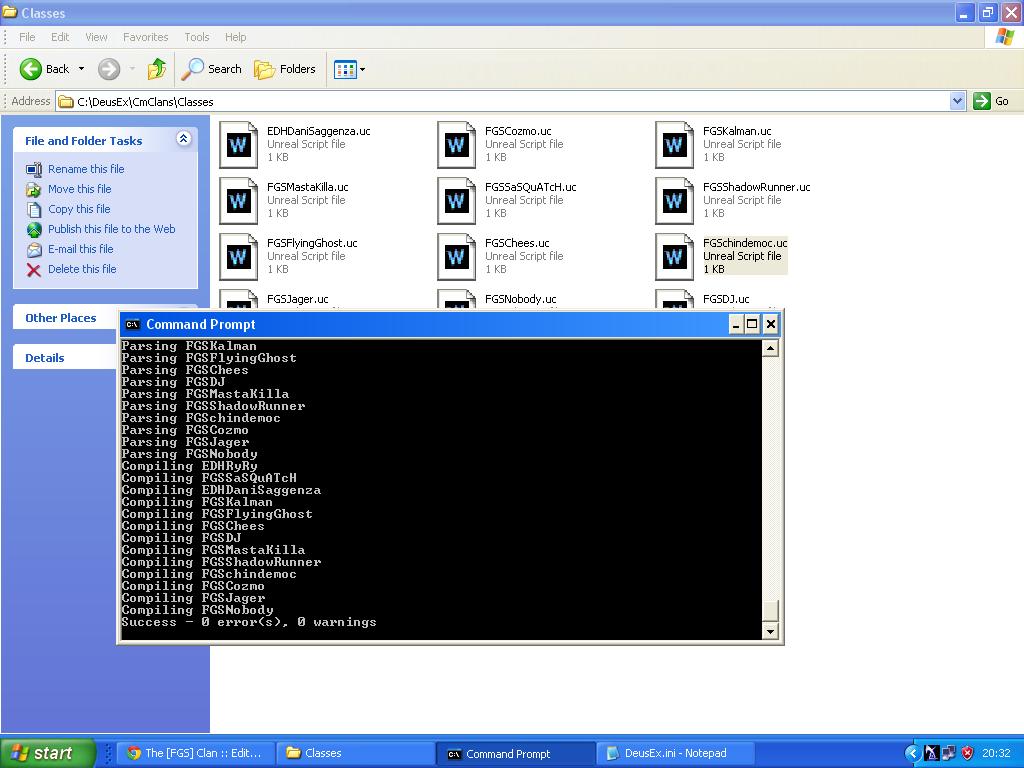
Task: Click the Start button on taskbar
Action: coord(47,753)
